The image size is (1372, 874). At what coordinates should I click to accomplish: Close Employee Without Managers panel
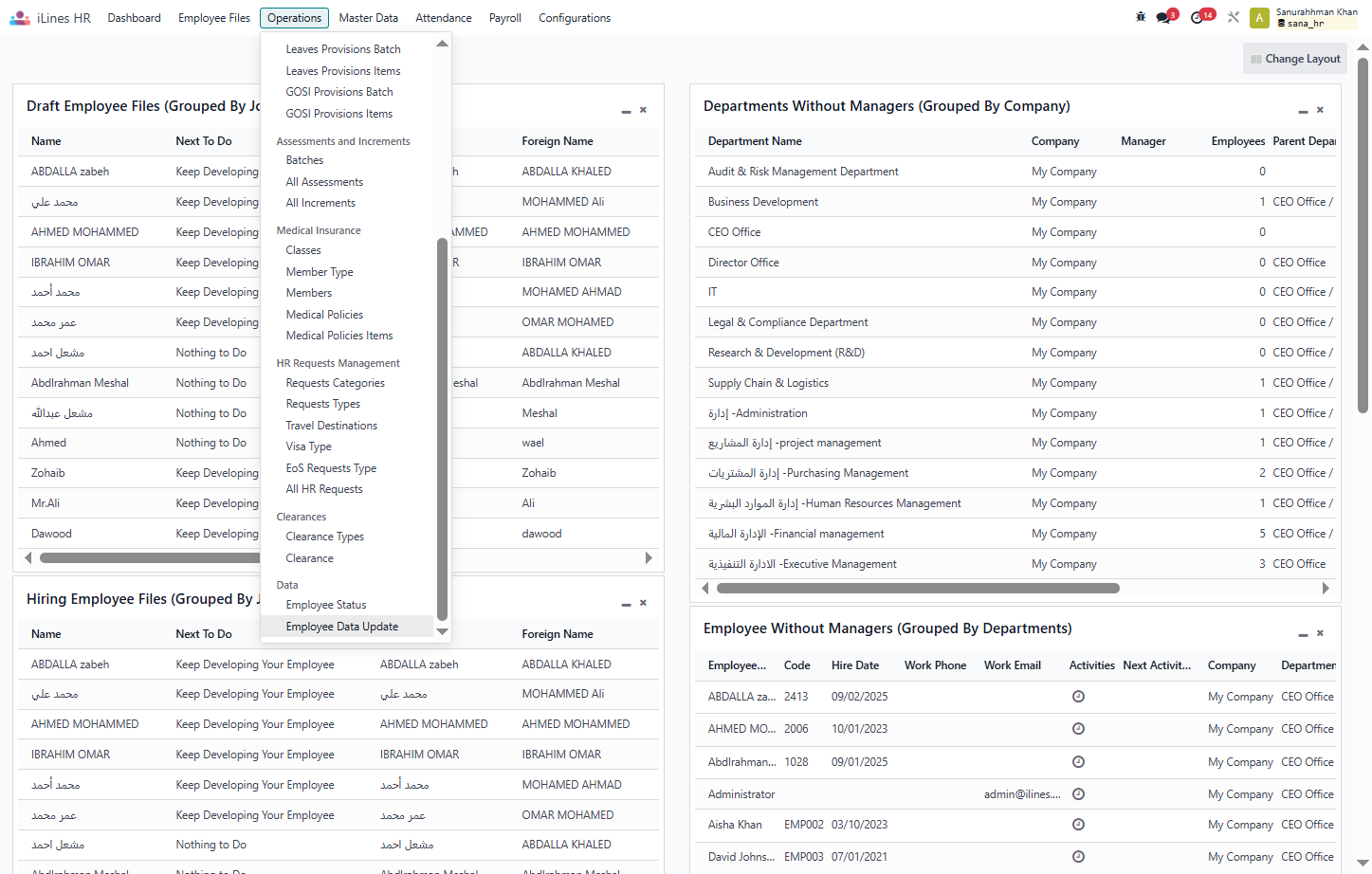coord(1320,633)
